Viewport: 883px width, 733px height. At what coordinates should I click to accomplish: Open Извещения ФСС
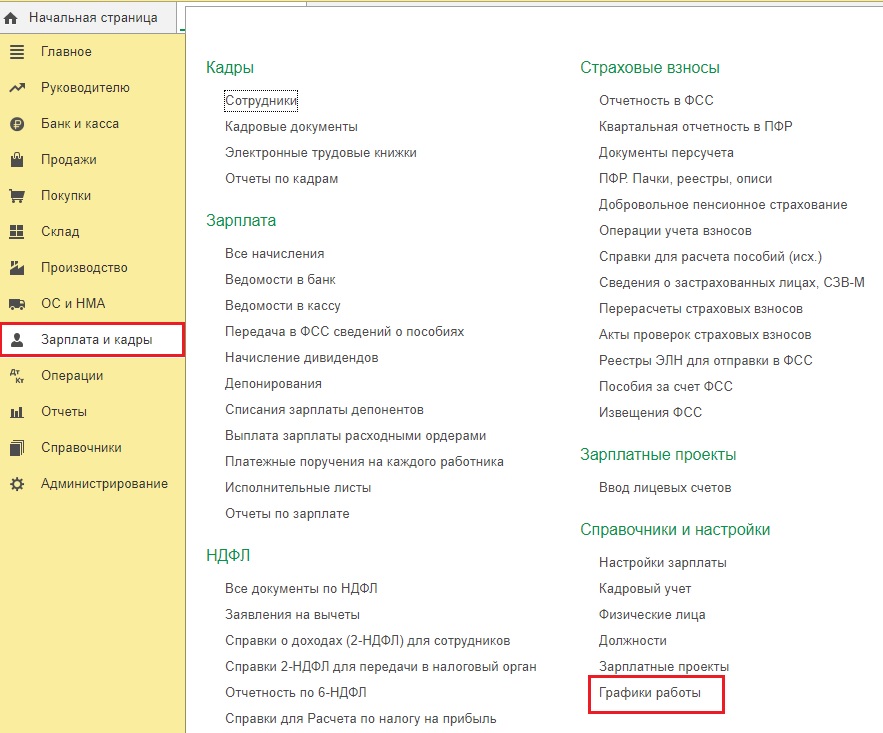point(650,413)
